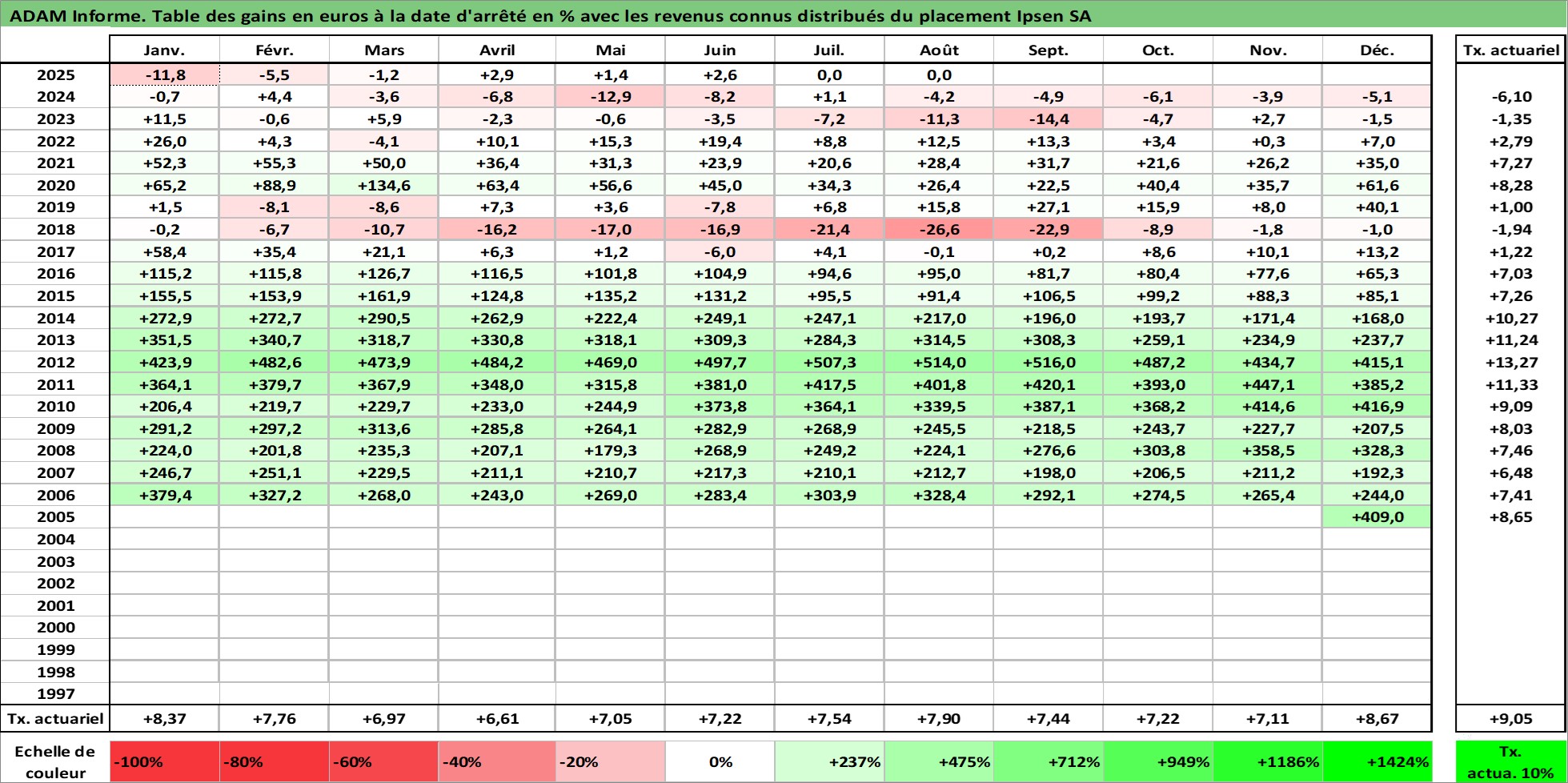Screen dimensions: 1568x783
Task: Click the -60% color scale swatch
Action: [x=383, y=761]
